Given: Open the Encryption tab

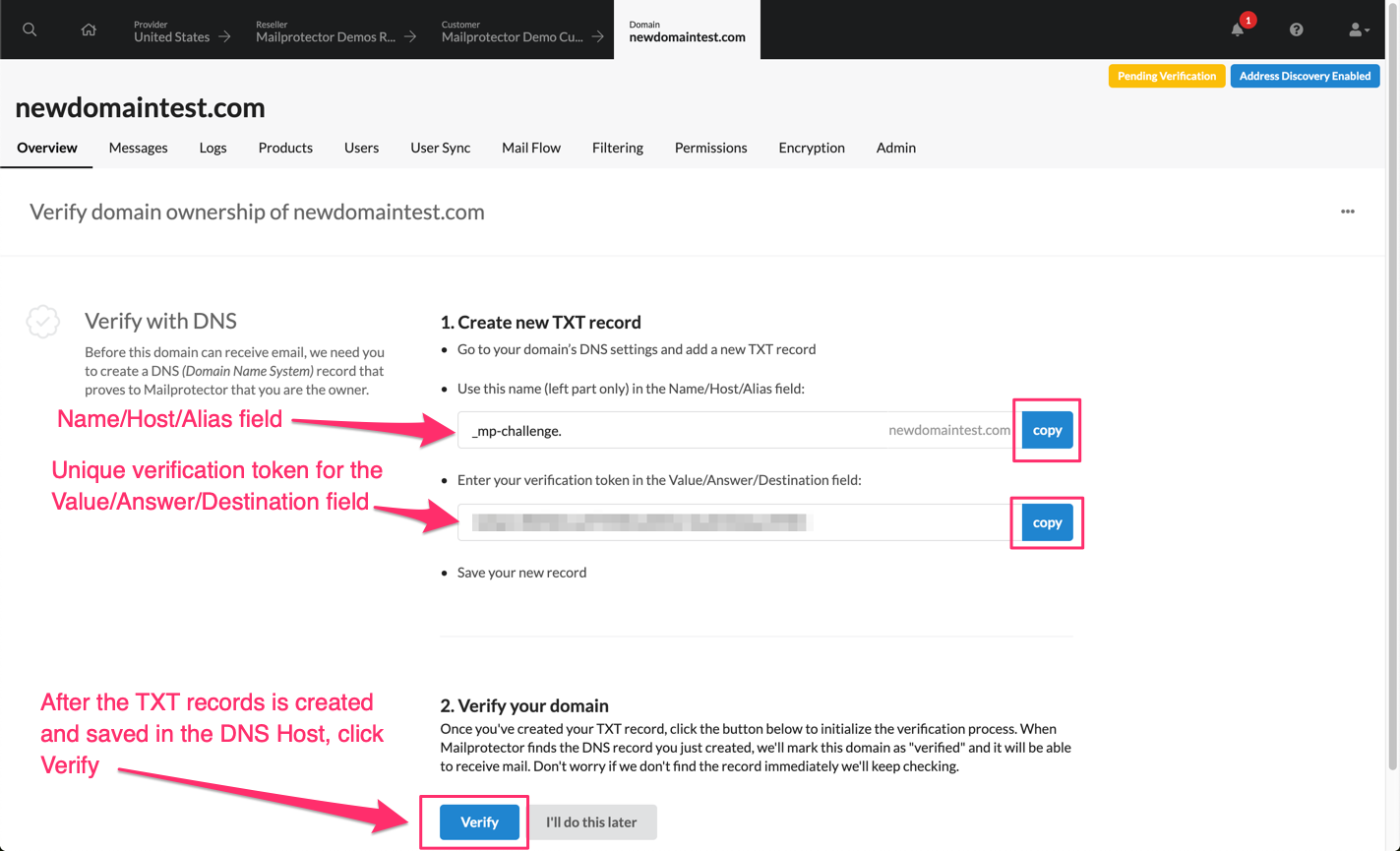Looking at the screenshot, I should 812,148.
